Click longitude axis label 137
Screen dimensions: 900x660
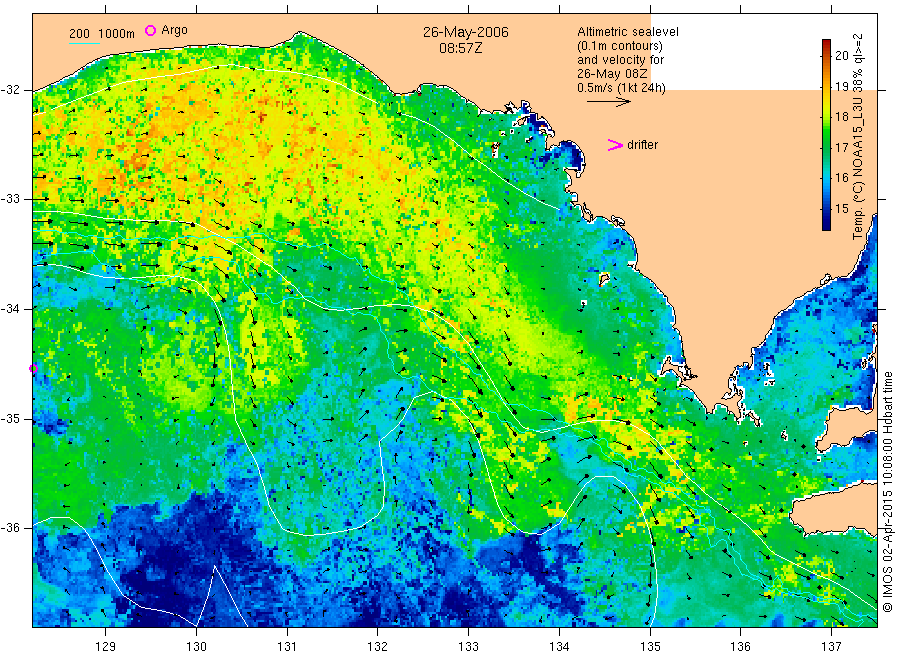click(x=831, y=647)
